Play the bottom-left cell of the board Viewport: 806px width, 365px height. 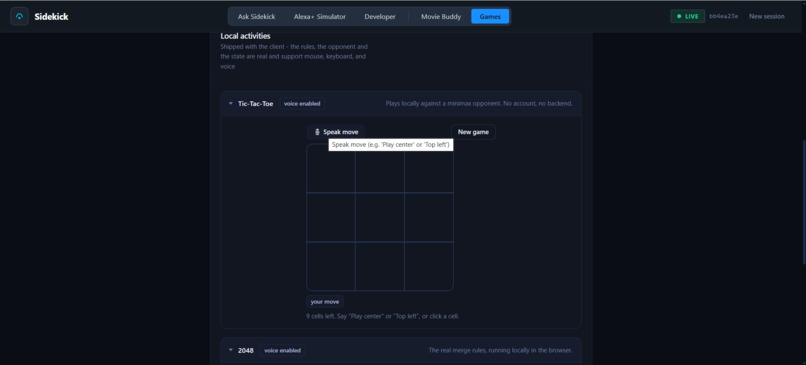tap(331, 266)
